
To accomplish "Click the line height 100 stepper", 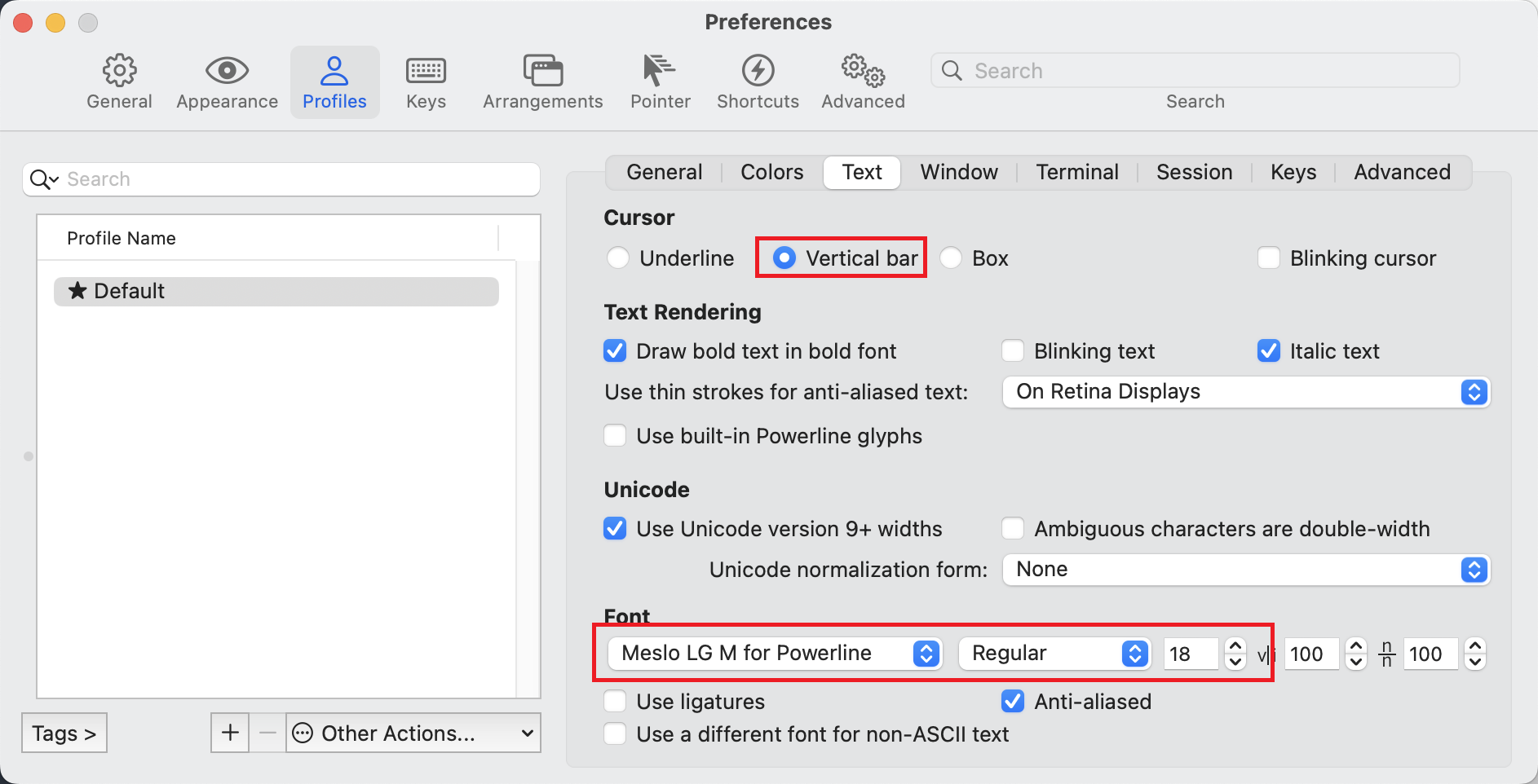I will click(x=1475, y=654).
